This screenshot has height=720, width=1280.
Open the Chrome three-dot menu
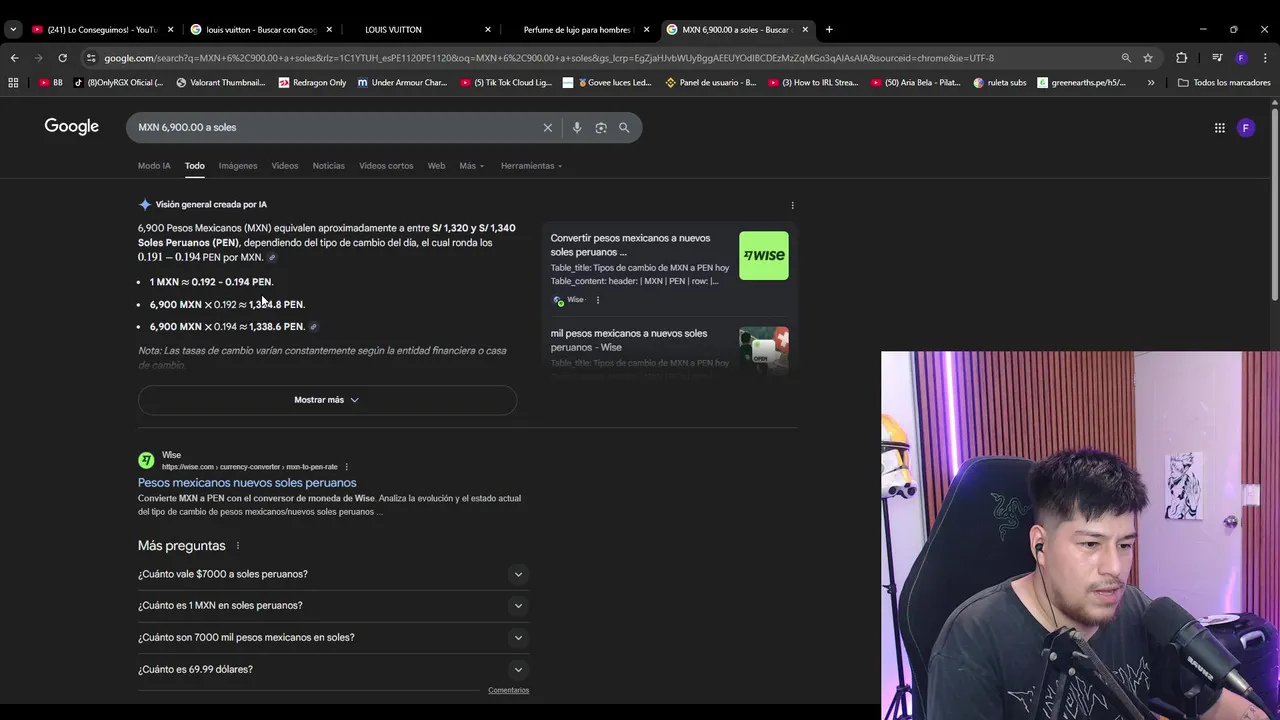[1265, 58]
